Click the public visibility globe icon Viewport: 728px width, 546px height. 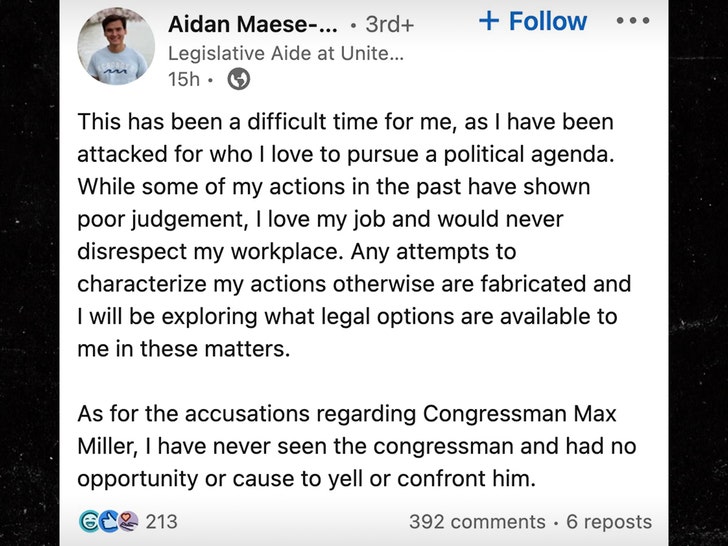pos(238,79)
